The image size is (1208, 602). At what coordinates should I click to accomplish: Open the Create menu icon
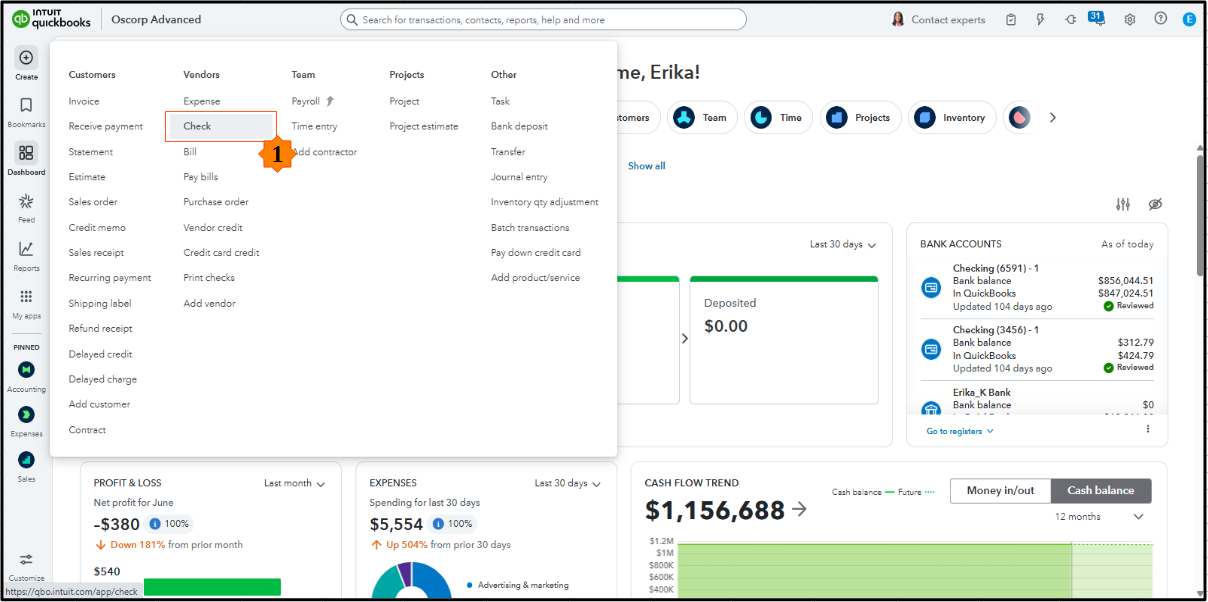(x=26, y=58)
